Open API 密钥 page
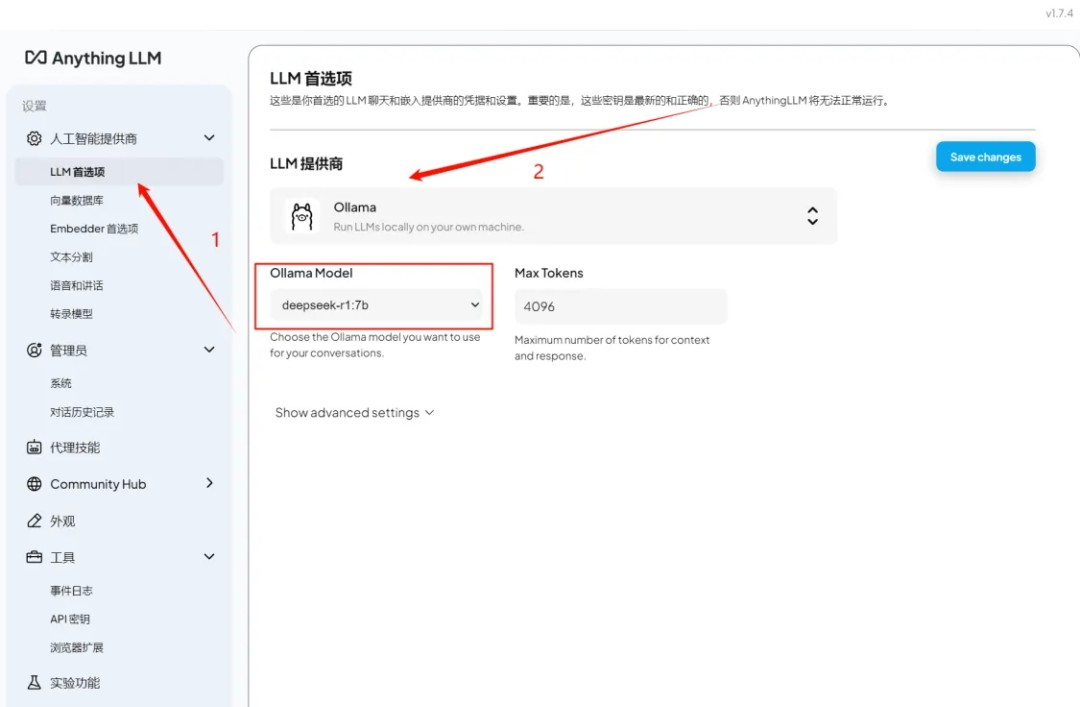The width and height of the screenshot is (1080, 707). pyautogui.click(x=70, y=619)
